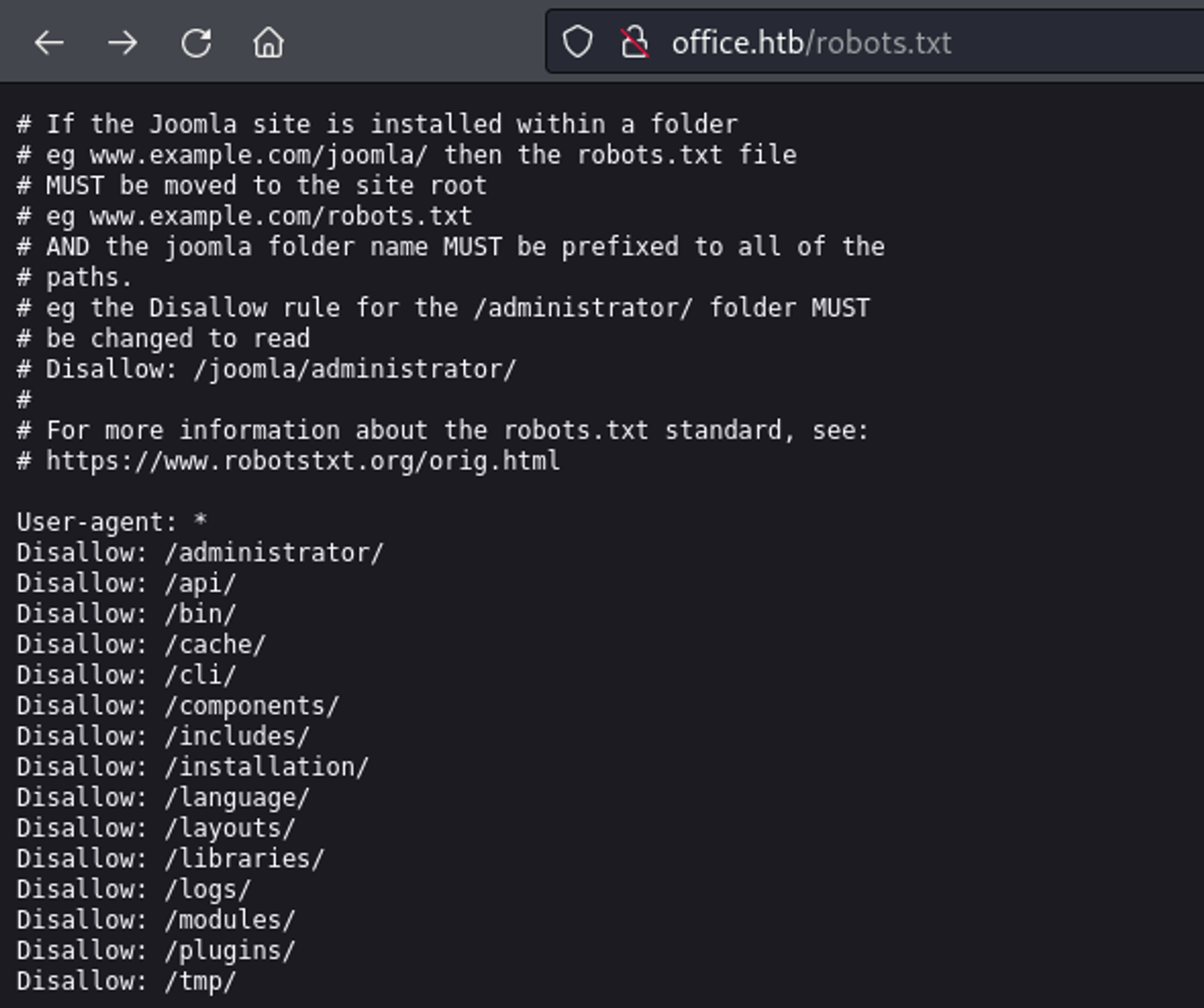Go to the browser Home page

point(268,43)
